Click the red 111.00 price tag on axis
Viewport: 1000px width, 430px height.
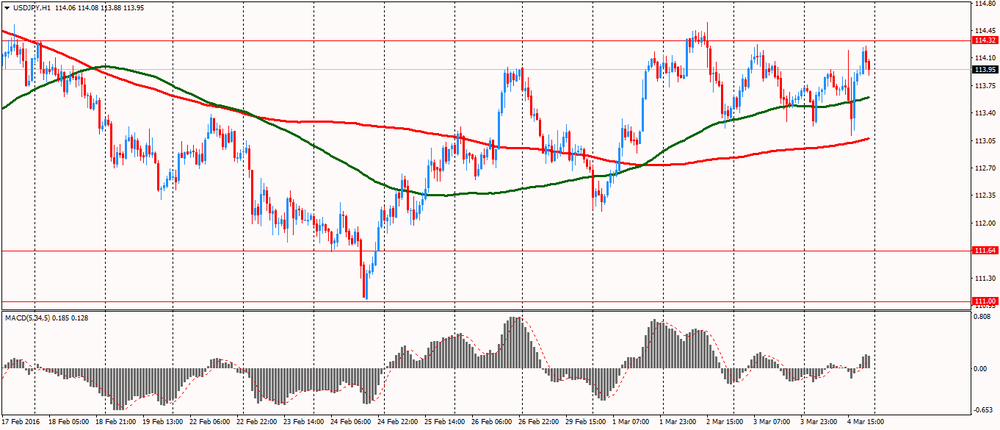(x=985, y=300)
